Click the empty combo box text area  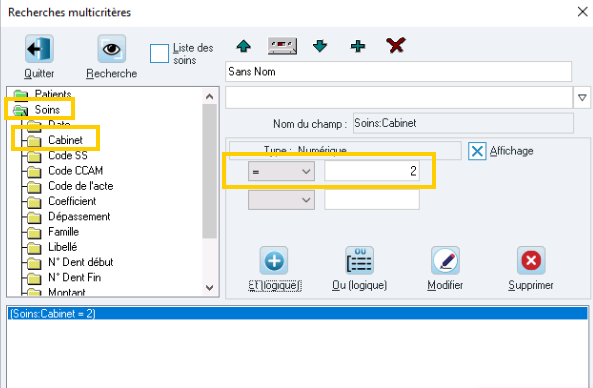(x=399, y=98)
